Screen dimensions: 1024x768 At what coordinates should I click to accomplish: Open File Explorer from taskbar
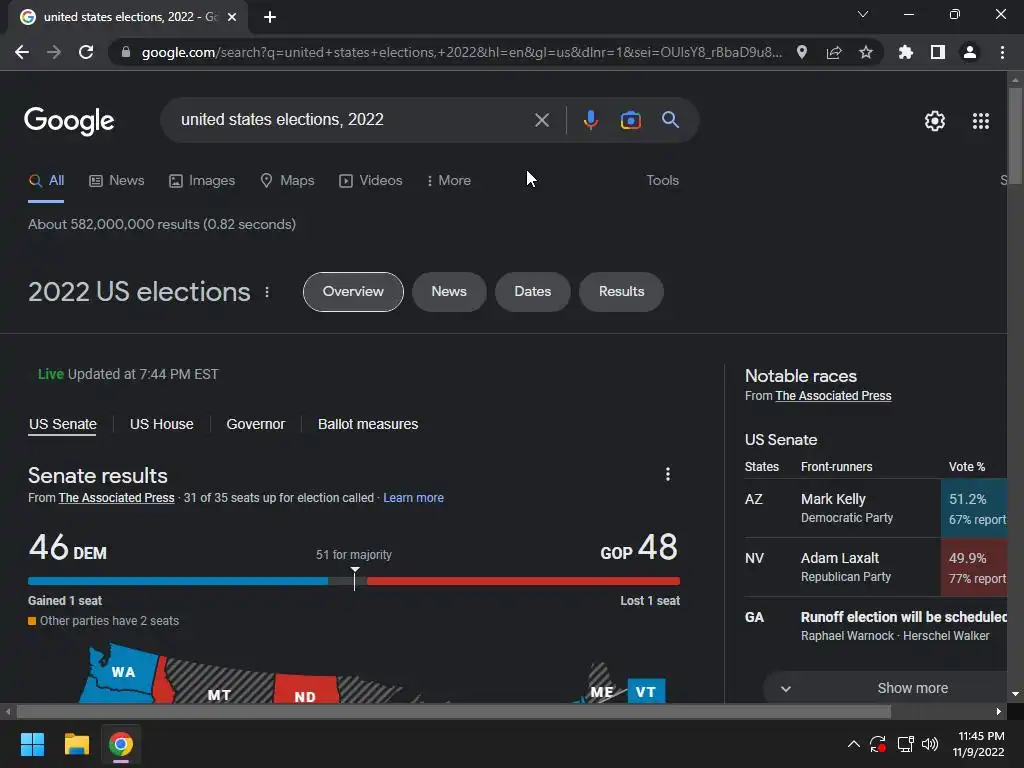pyautogui.click(x=76, y=744)
